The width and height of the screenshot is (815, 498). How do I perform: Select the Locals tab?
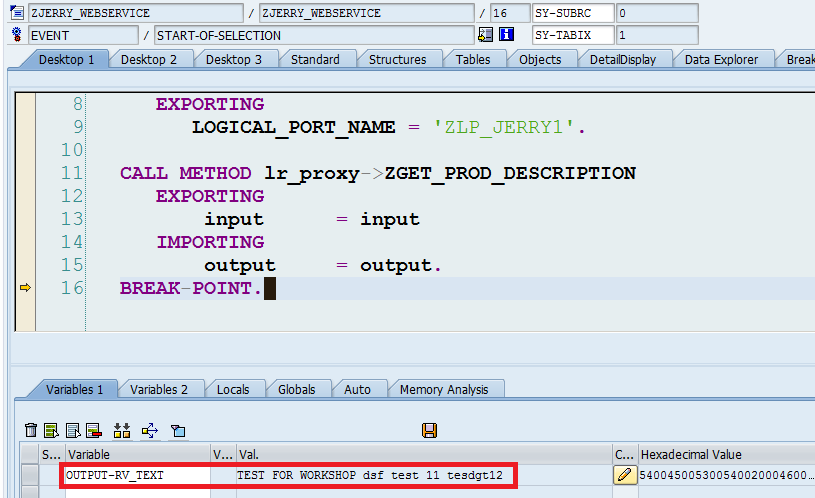tap(233, 389)
